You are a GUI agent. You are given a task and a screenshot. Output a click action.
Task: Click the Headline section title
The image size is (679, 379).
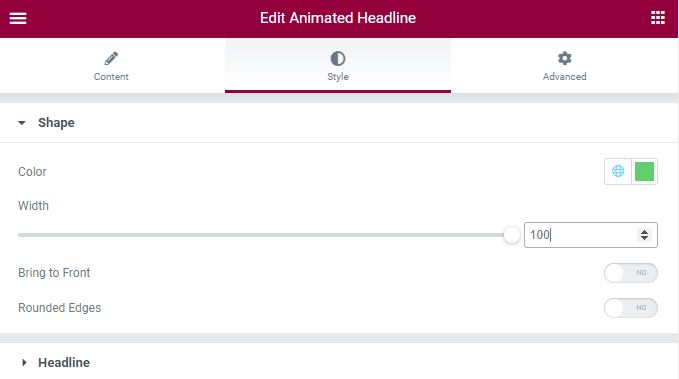click(64, 363)
